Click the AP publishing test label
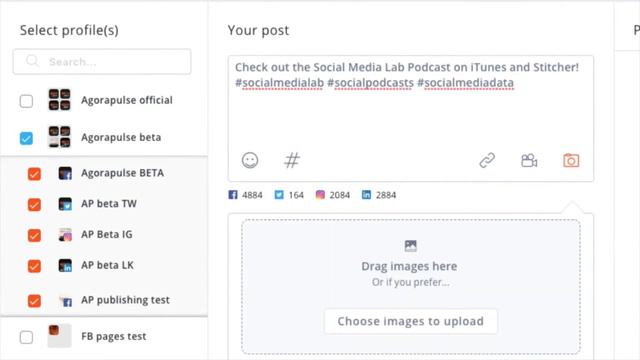Screen dimensions: 640x360 pyautogui.click(x=125, y=300)
